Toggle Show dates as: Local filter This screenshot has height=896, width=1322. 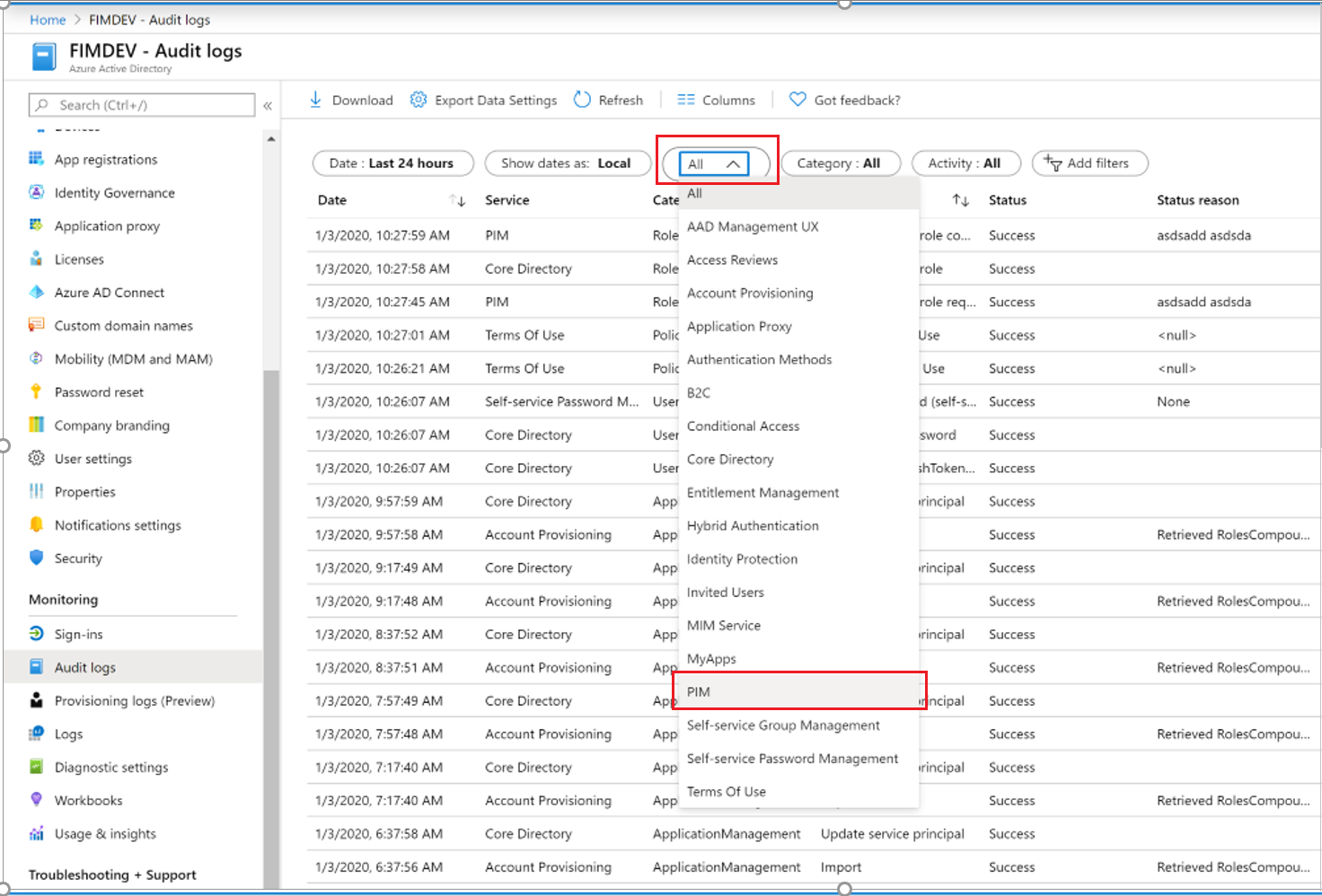567,163
